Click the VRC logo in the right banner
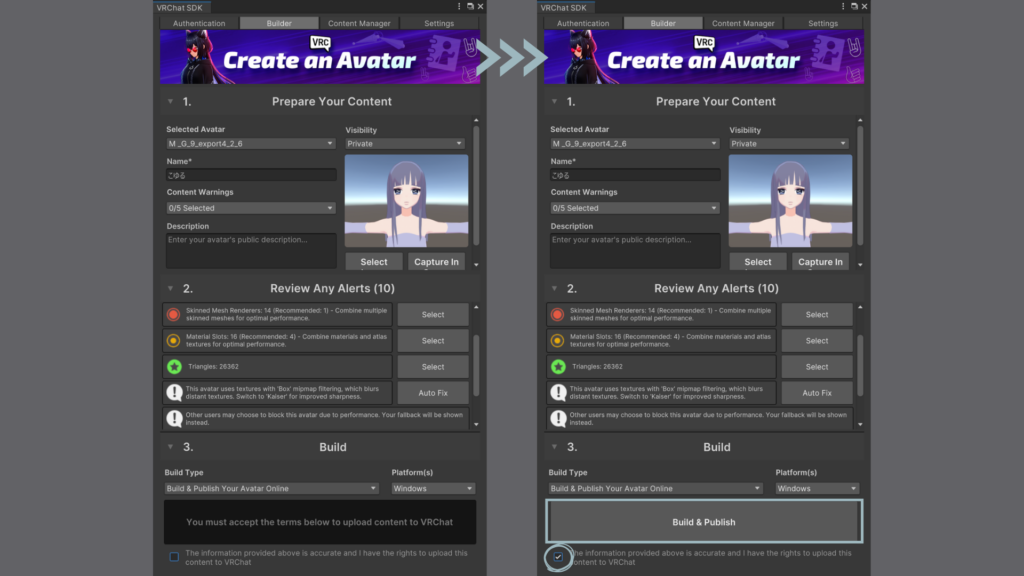 click(x=704, y=43)
